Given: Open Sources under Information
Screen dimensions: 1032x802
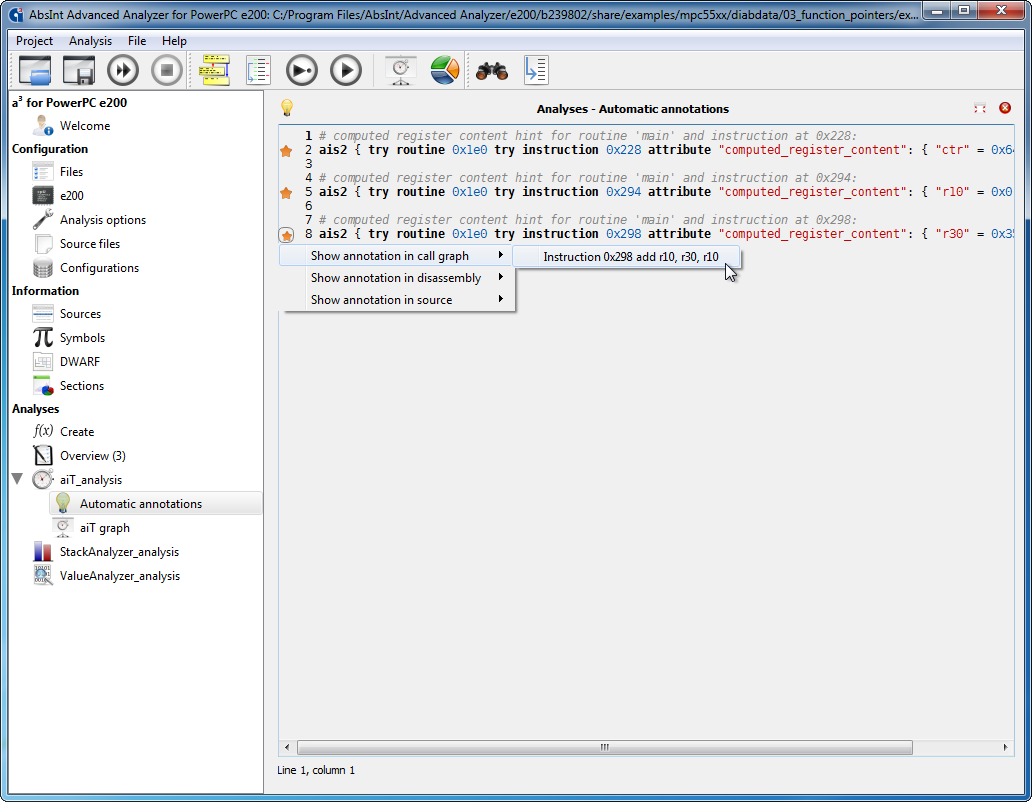Looking at the screenshot, I should point(80,314).
